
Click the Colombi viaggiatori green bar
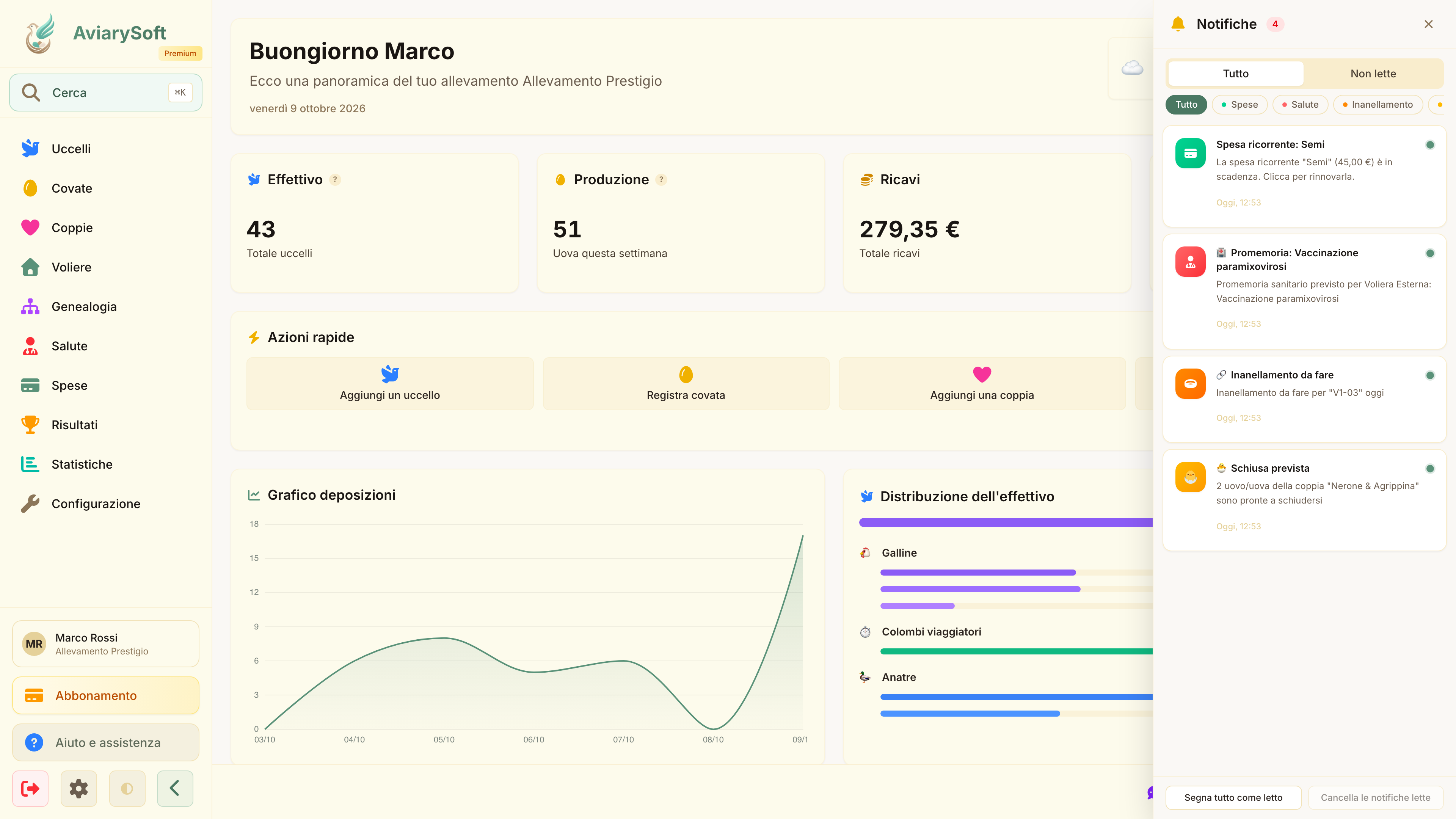(x=1016, y=652)
